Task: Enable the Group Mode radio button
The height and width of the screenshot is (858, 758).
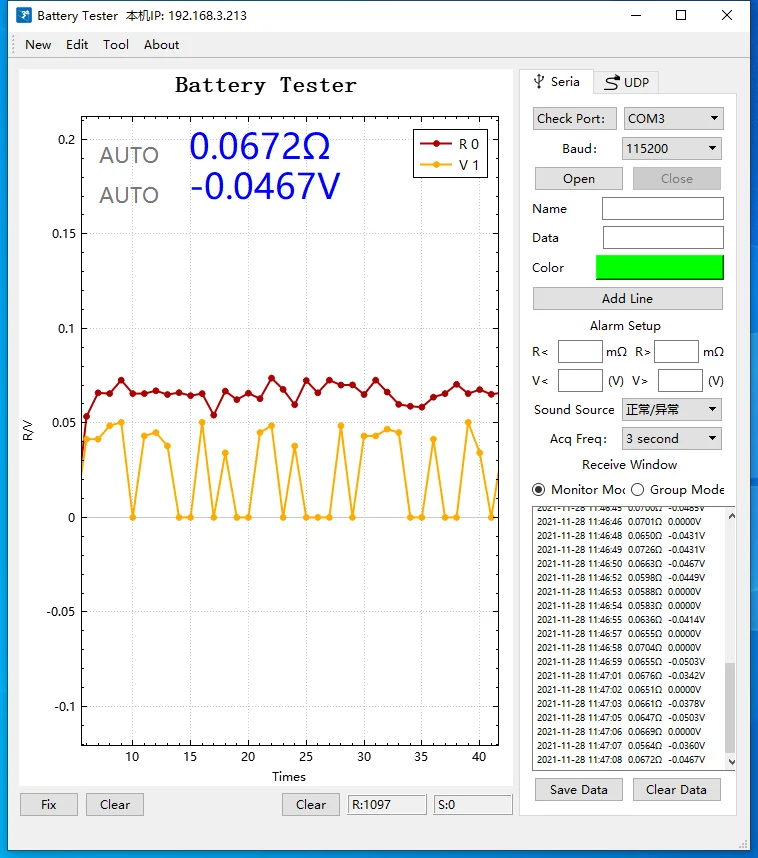Action: click(x=638, y=490)
